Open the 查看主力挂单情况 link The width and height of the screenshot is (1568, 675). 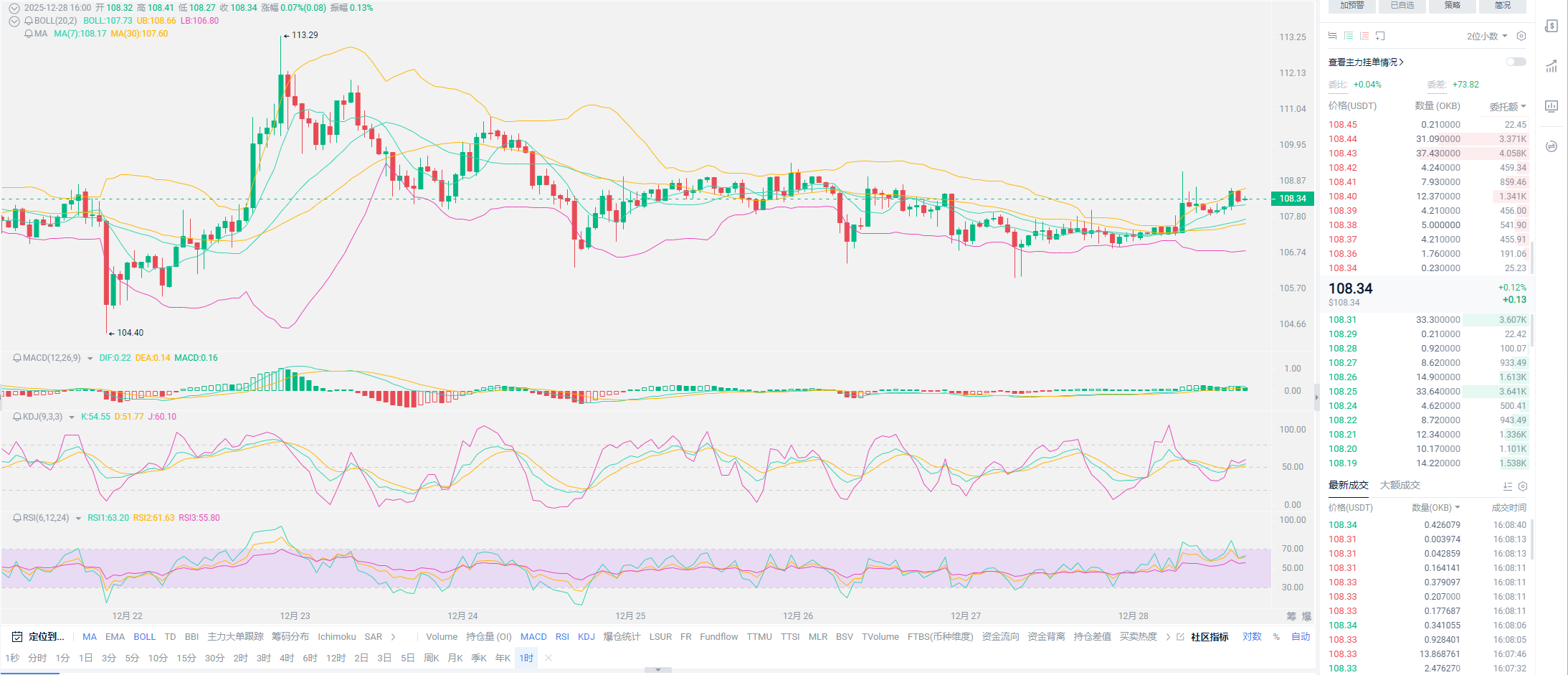1365,62
